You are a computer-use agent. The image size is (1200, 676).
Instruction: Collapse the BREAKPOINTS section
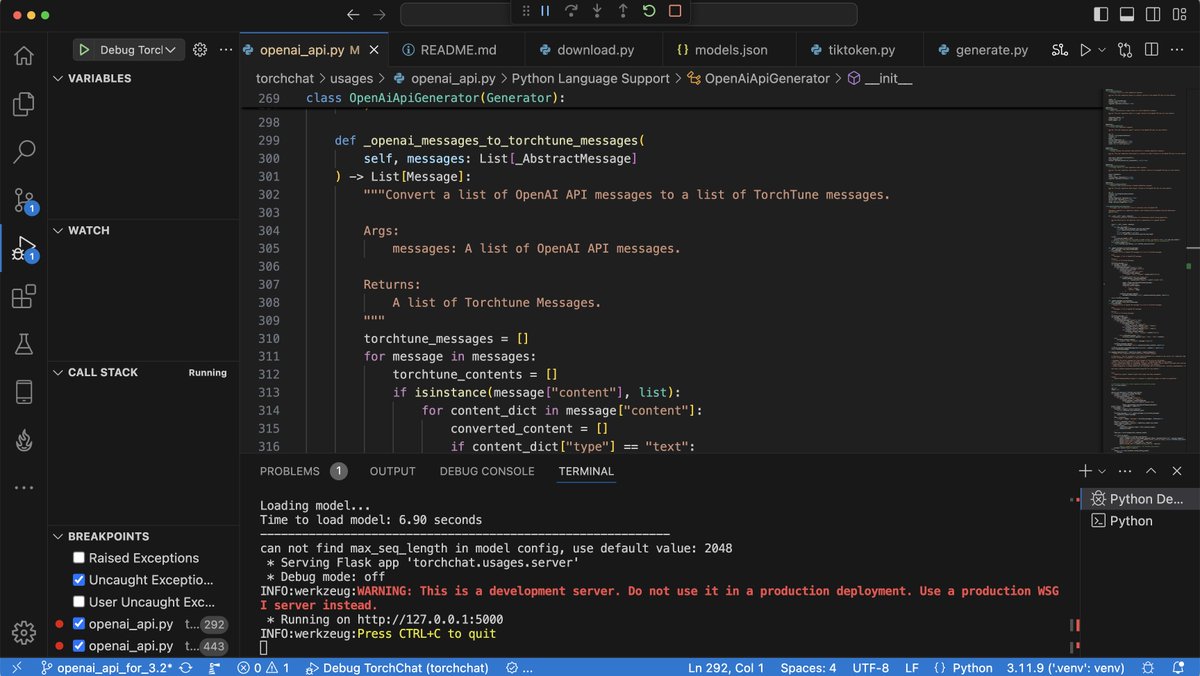(58, 536)
